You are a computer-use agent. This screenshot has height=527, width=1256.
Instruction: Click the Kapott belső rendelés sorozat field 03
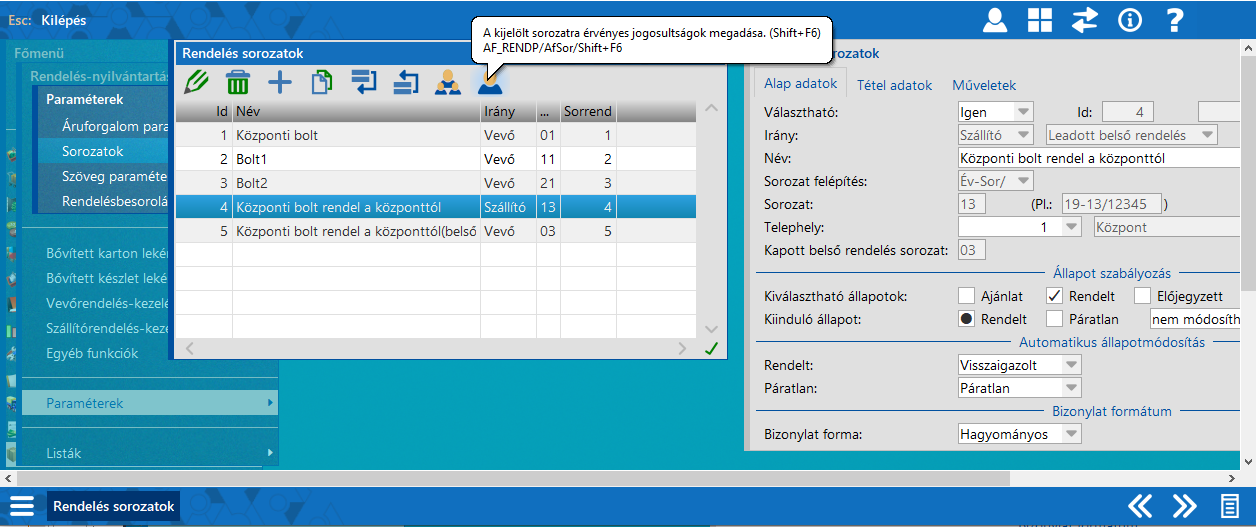(972, 250)
